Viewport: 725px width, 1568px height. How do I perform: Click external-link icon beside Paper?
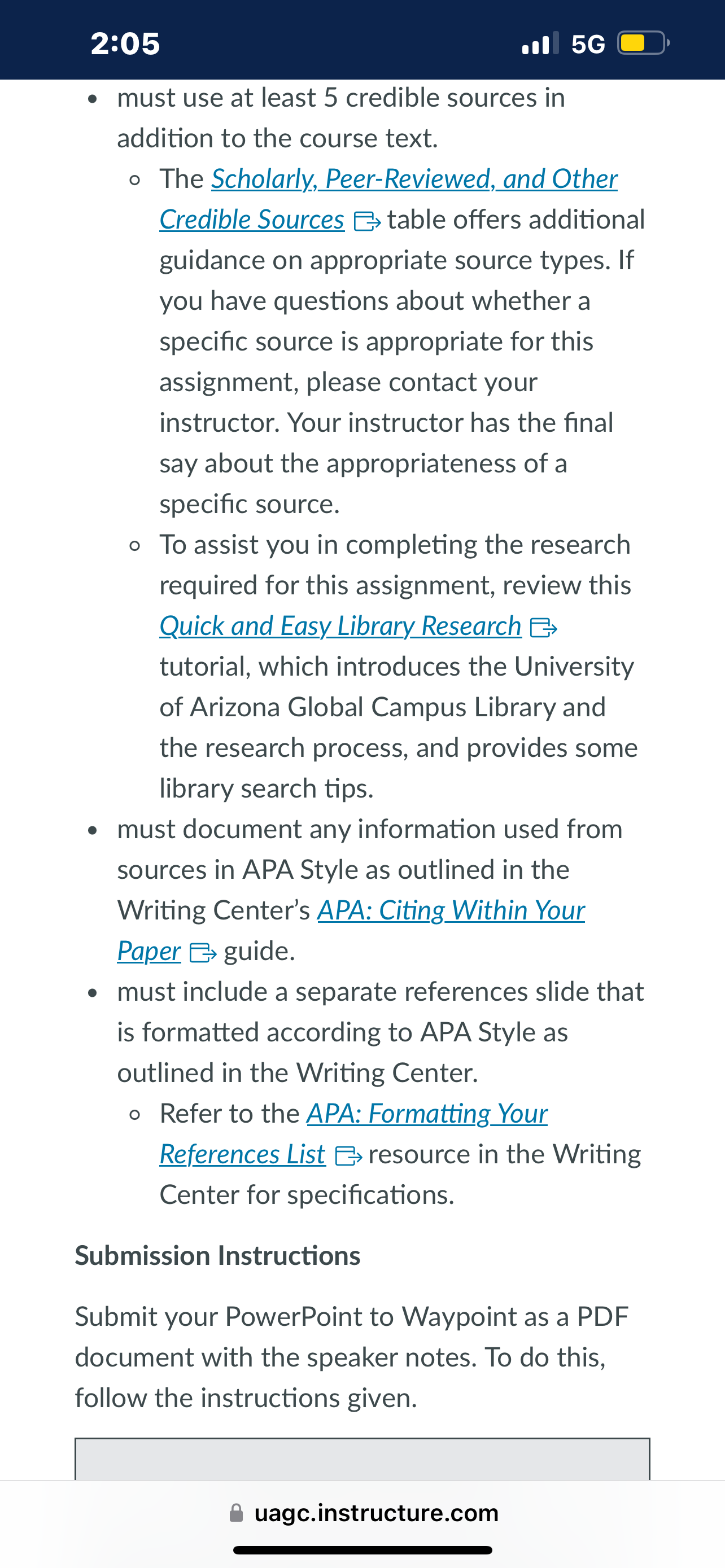203,953
